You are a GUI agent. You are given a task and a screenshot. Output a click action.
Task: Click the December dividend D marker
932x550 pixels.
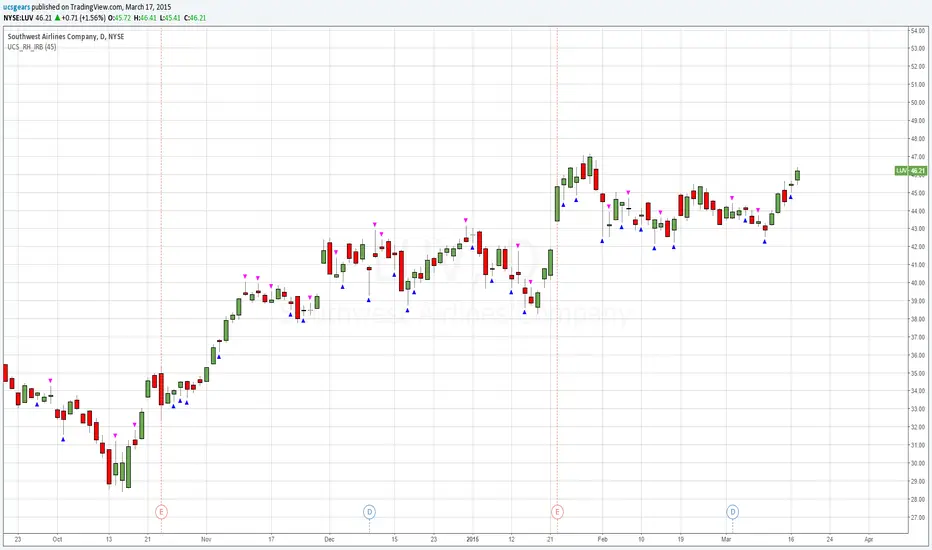369,511
